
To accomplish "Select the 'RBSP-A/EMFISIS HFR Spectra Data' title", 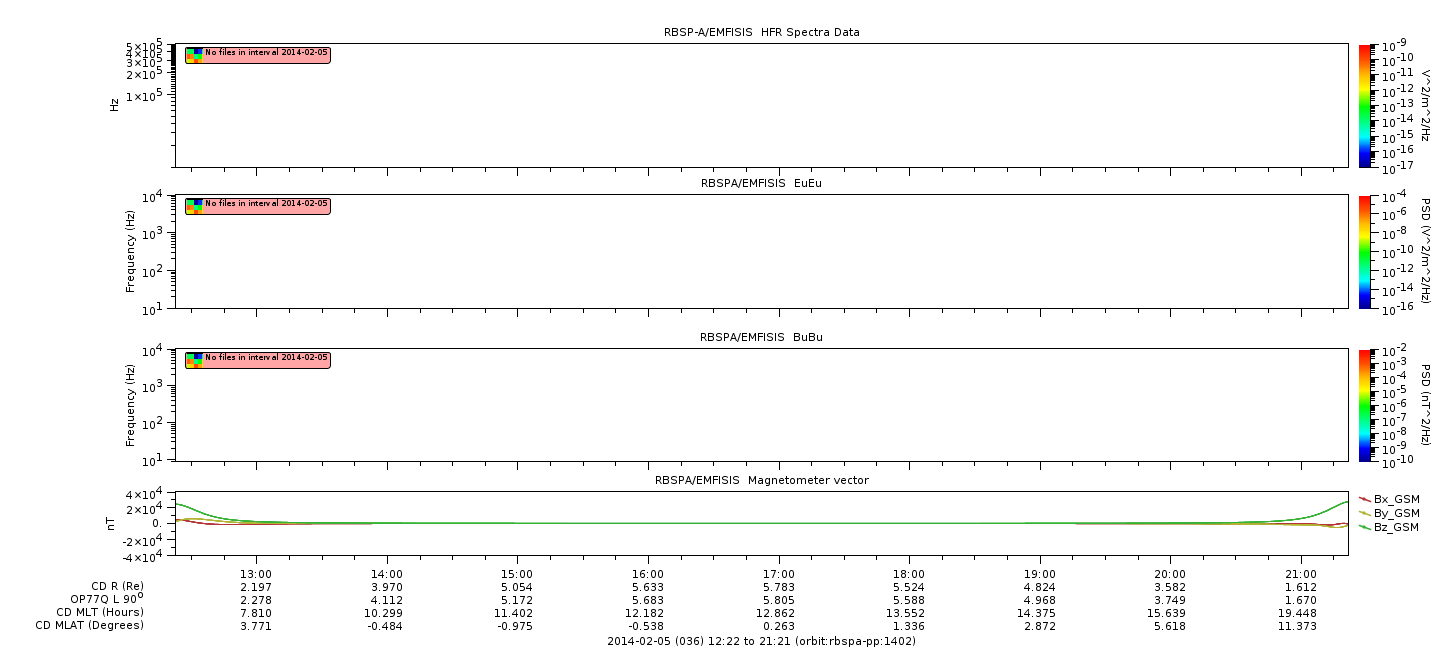I will pos(761,32).
